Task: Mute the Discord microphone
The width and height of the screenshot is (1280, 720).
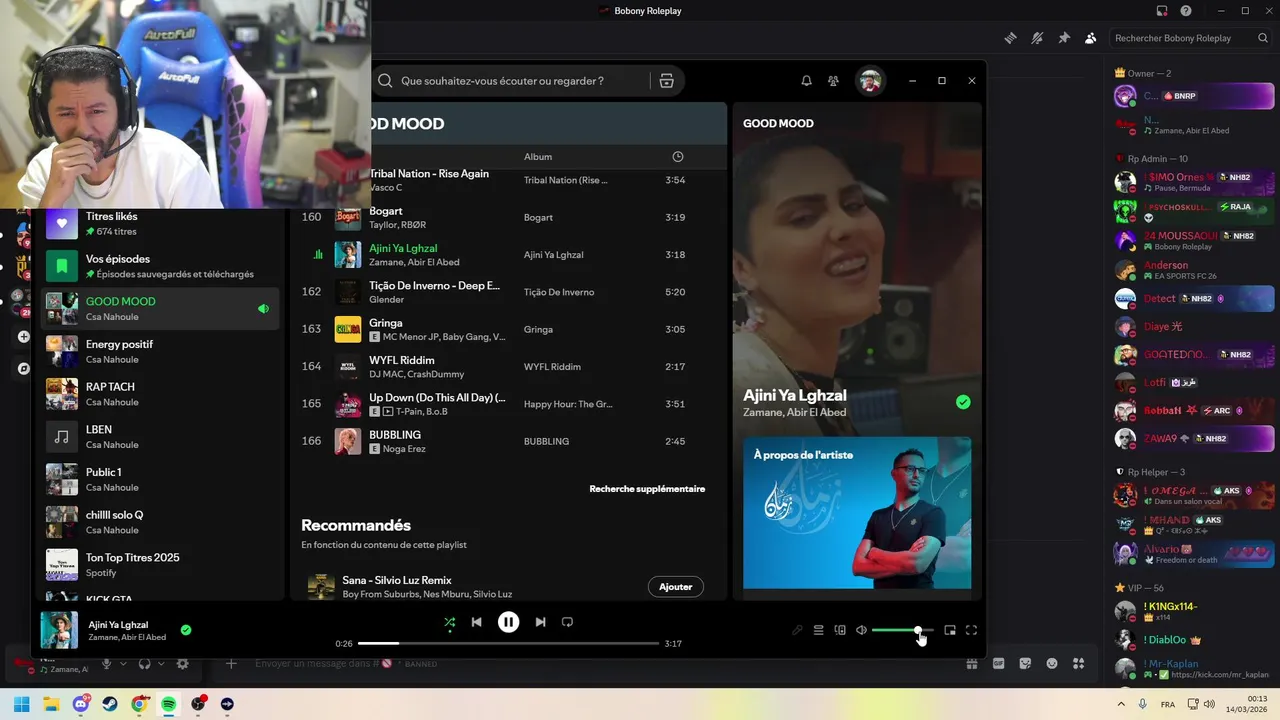Action: 106,664
